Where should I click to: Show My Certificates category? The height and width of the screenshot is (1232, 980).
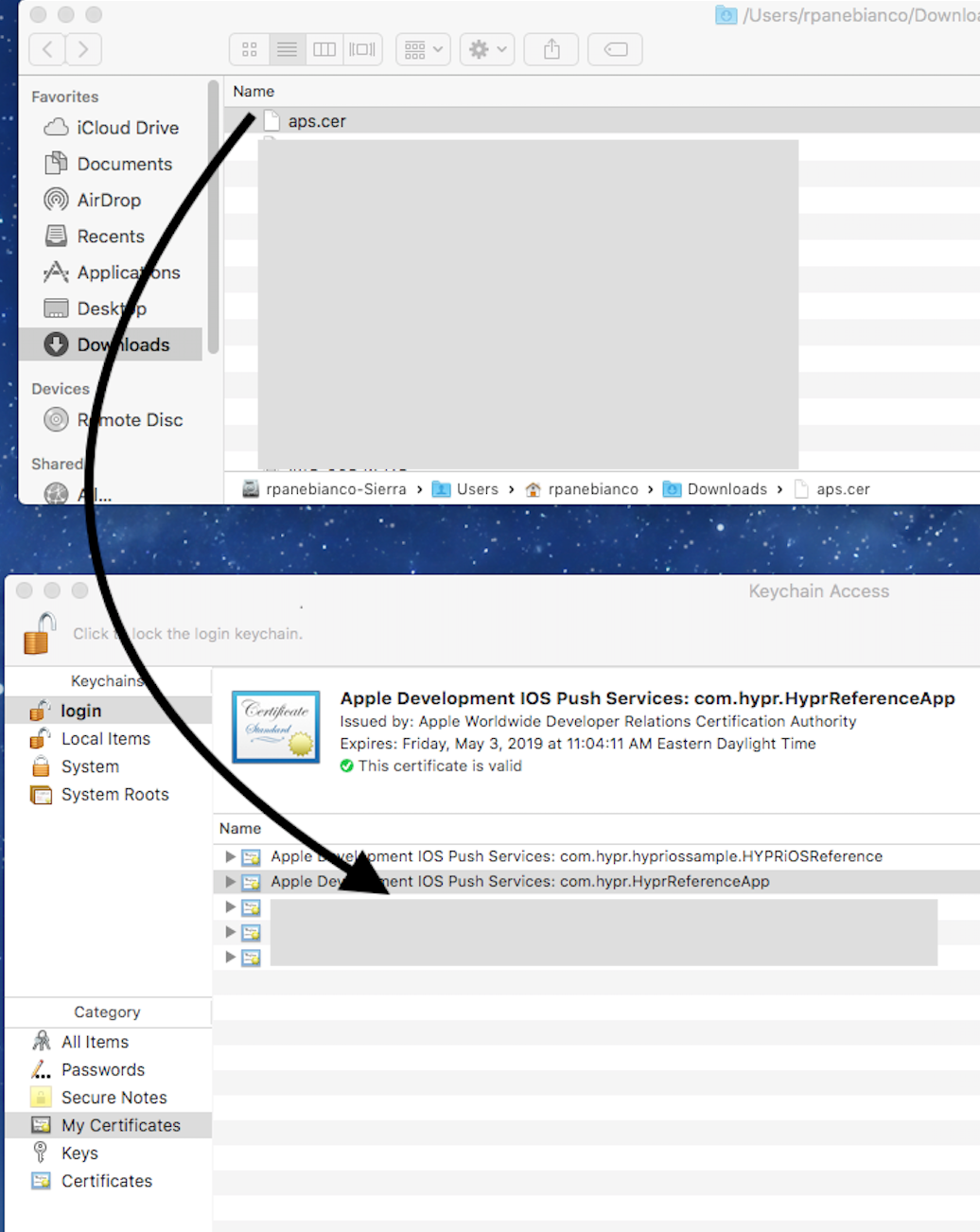tap(108, 1125)
